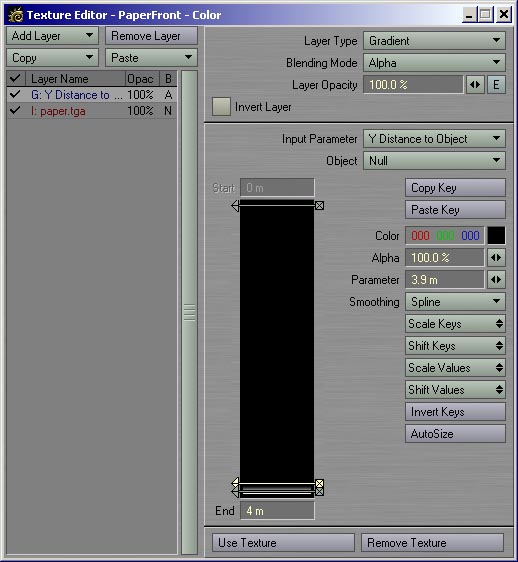Click the Parameter value slider arrows button
Image resolution: width=518 pixels, height=562 pixels.
(496, 280)
